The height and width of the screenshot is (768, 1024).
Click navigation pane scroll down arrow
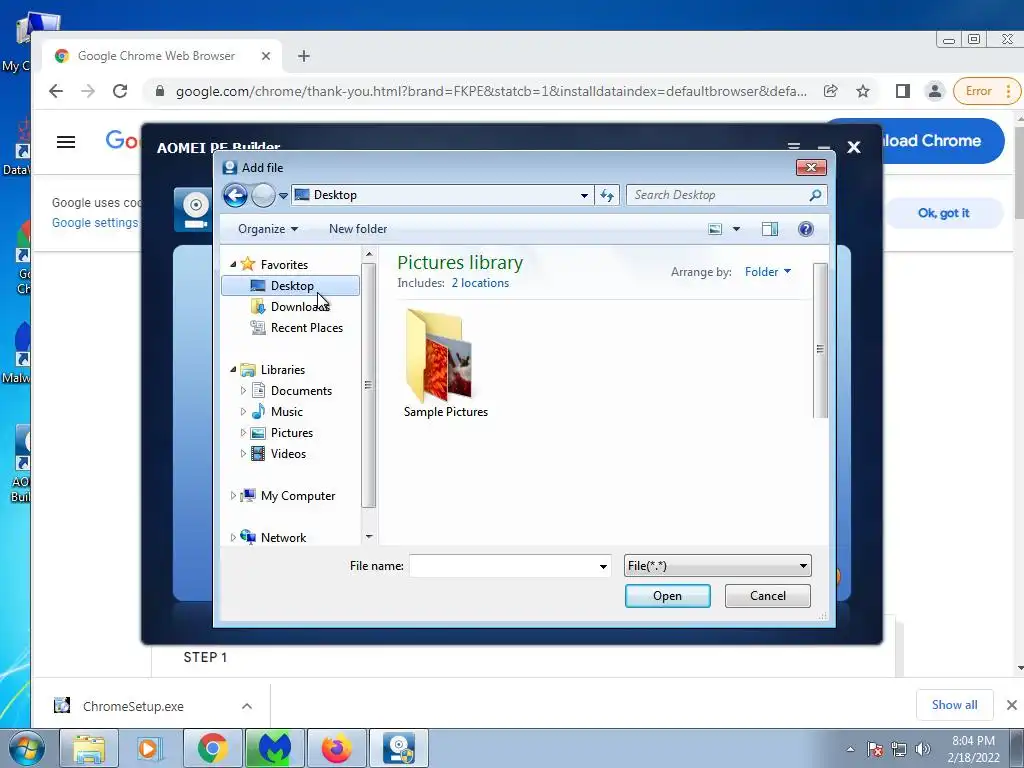point(369,537)
